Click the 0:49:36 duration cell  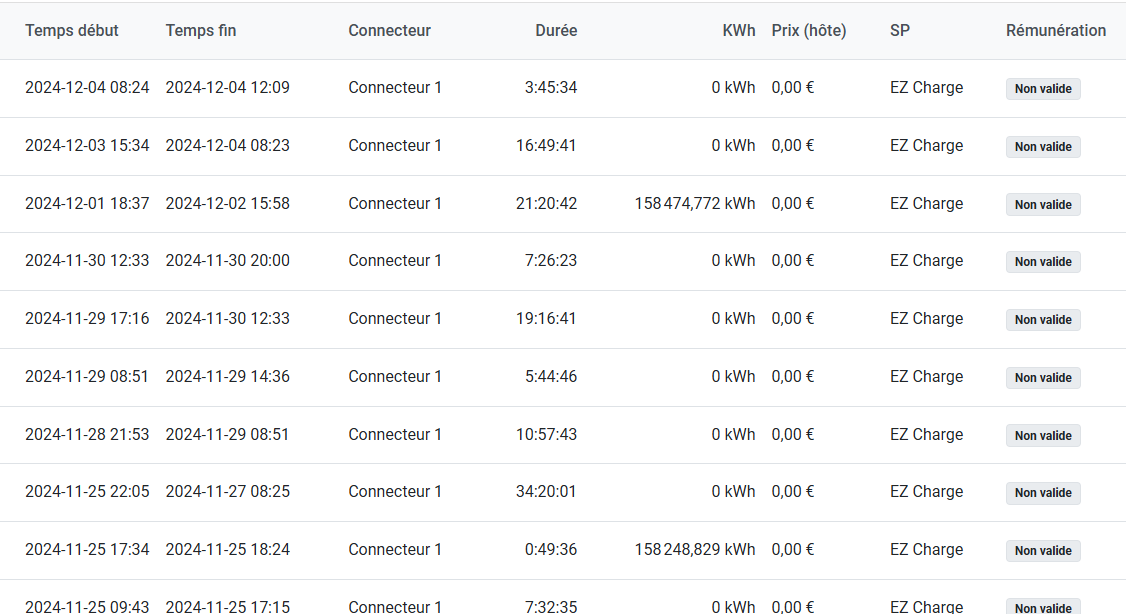point(550,550)
